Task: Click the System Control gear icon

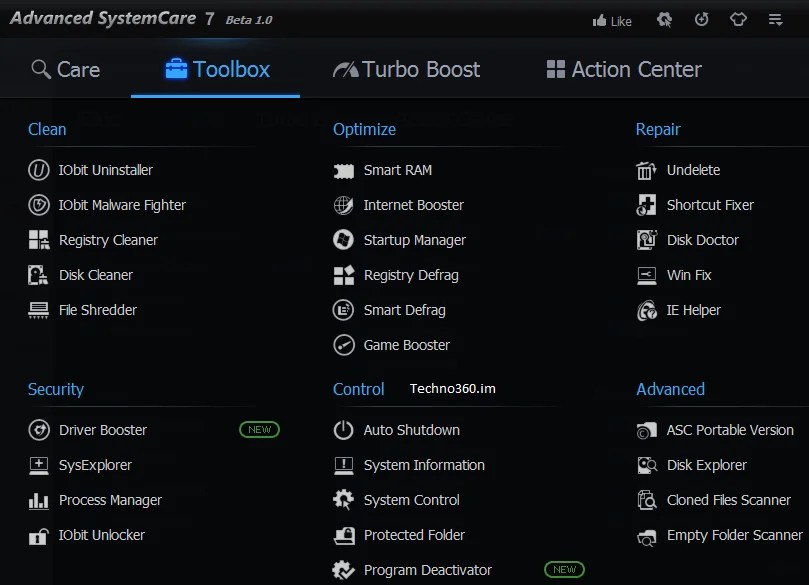Action: 344,500
